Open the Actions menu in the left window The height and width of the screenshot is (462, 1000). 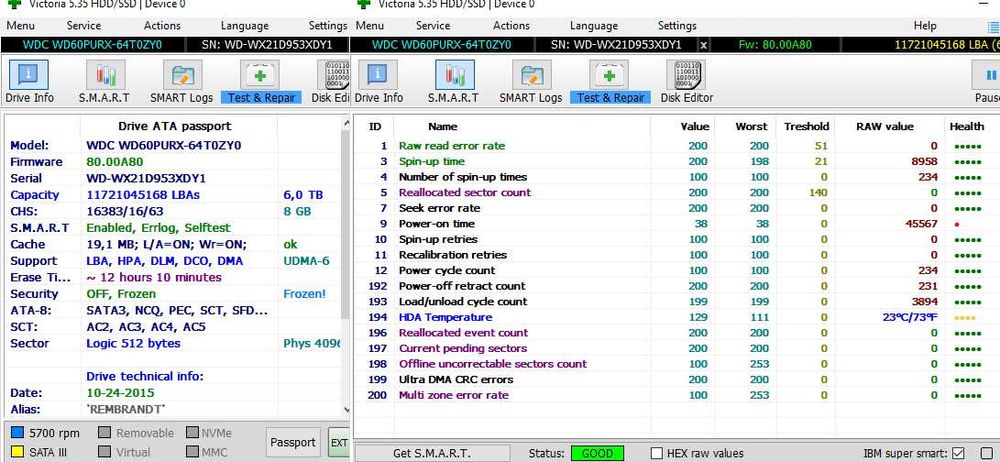(x=162, y=26)
